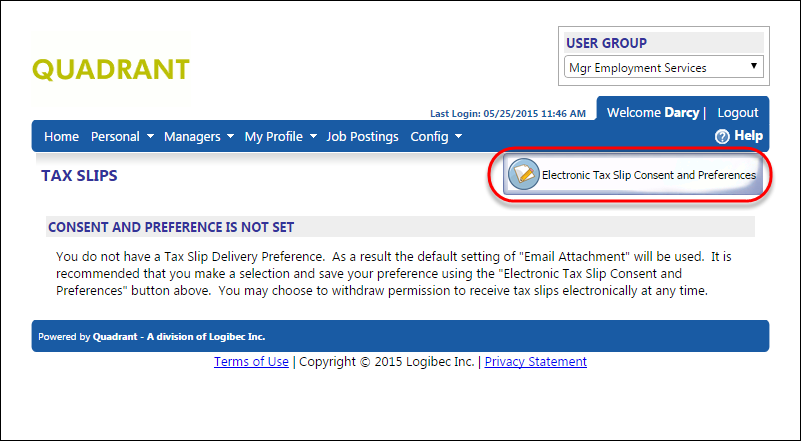Screen dimensions: 801x441
Task: Click the Help text link
Action: click(x=748, y=136)
